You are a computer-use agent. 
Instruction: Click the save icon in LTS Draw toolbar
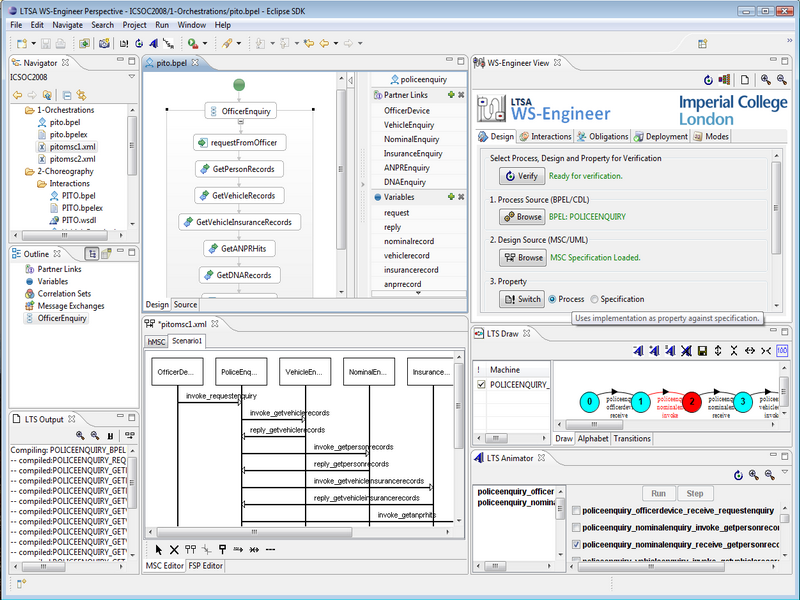click(x=702, y=351)
